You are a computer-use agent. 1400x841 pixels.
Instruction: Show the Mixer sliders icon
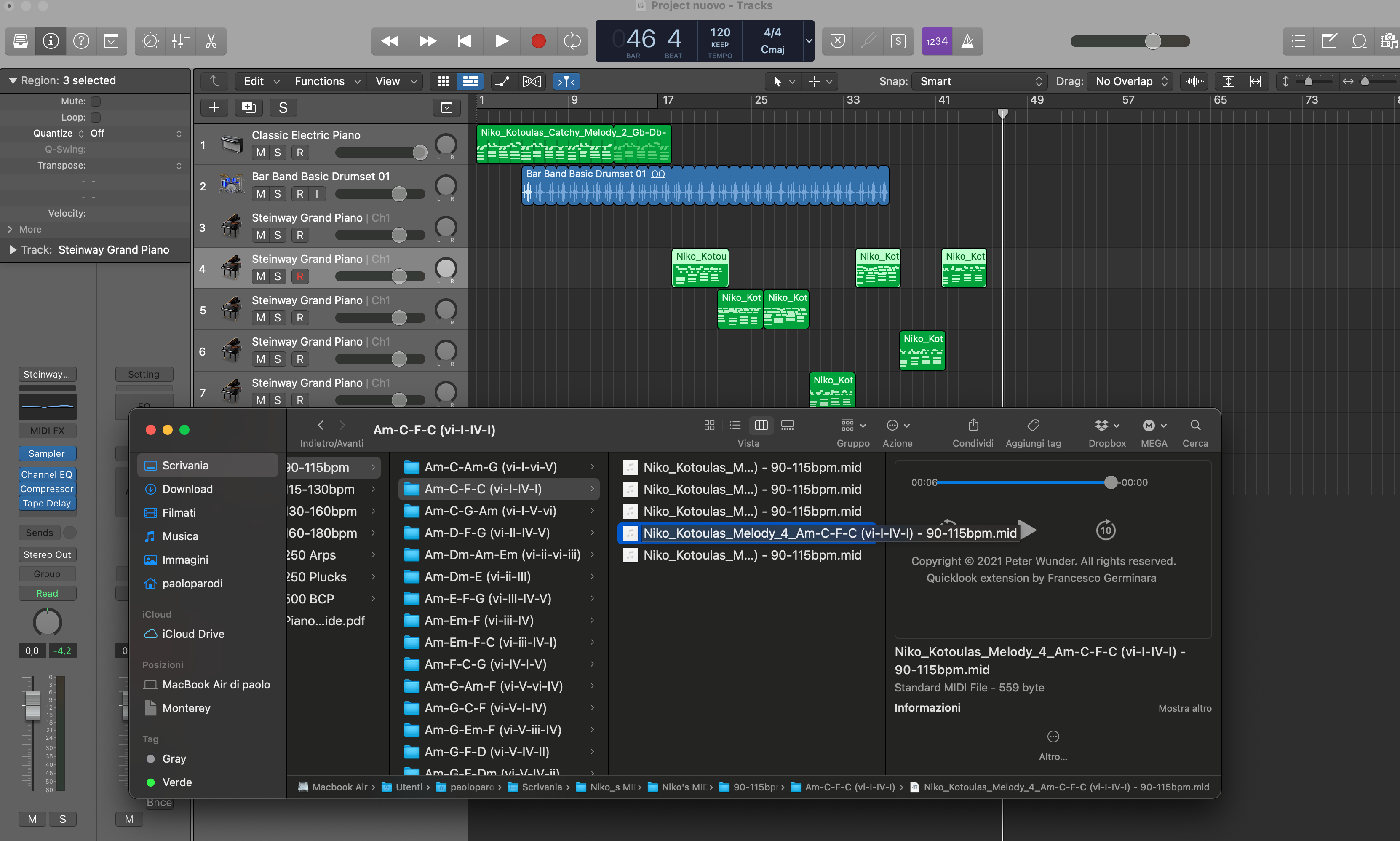(x=181, y=41)
